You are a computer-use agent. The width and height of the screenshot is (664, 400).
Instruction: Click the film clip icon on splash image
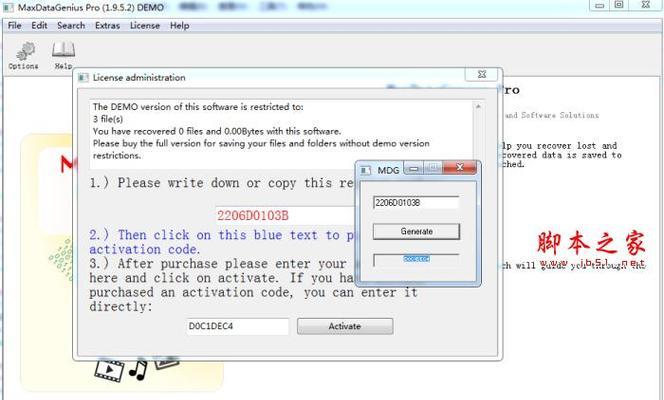click(109, 370)
